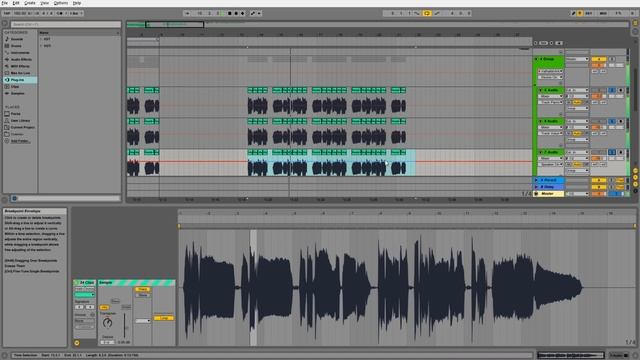Viewport: 640px width, 360px height.
Task: Fold the Group track header
Action: click(536, 59)
